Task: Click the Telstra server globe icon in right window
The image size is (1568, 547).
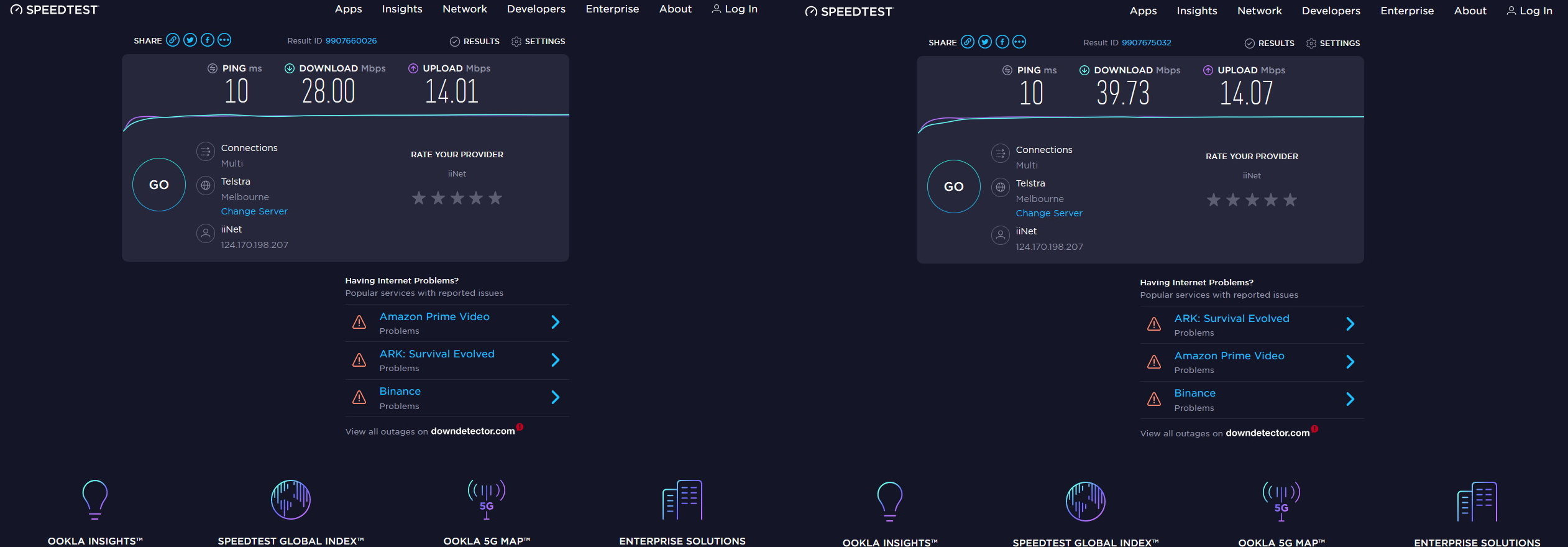Action: [1001, 187]
